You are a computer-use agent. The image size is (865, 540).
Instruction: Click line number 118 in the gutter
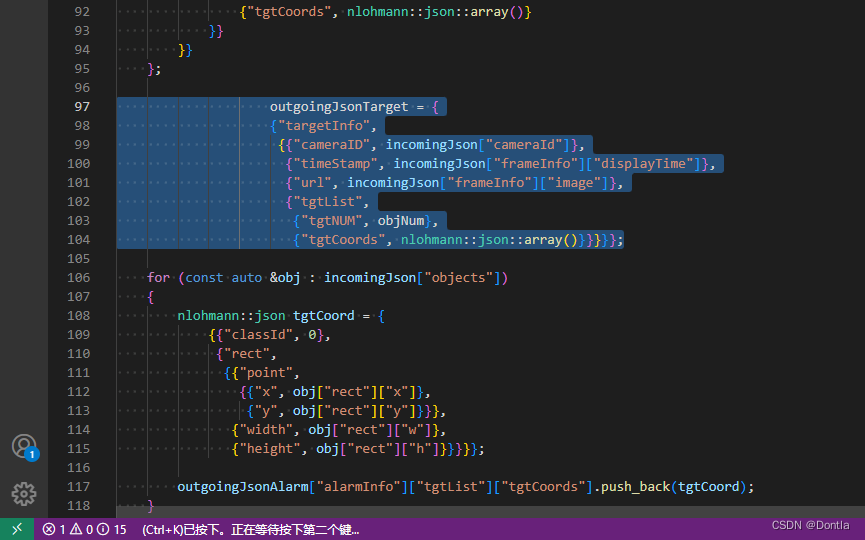pos(78,505)
